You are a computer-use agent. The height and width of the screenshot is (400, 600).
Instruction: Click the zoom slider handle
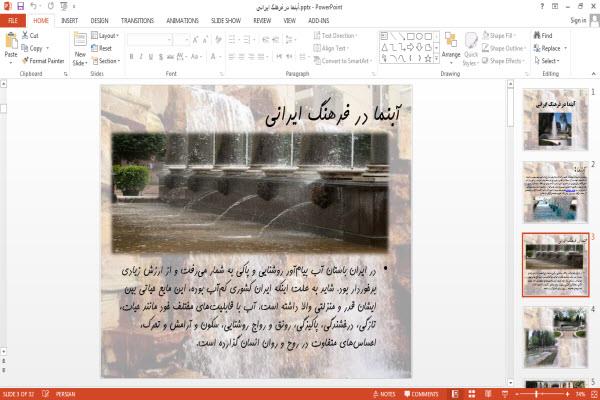[x=536, y=394]
